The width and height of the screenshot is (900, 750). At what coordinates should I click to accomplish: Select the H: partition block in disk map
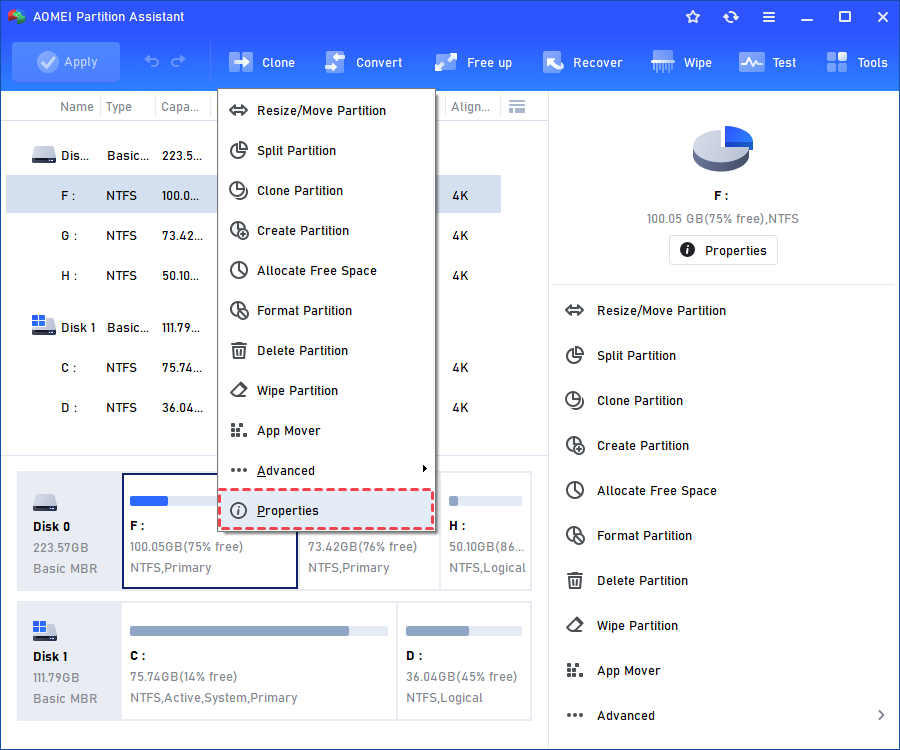[486, 531]
